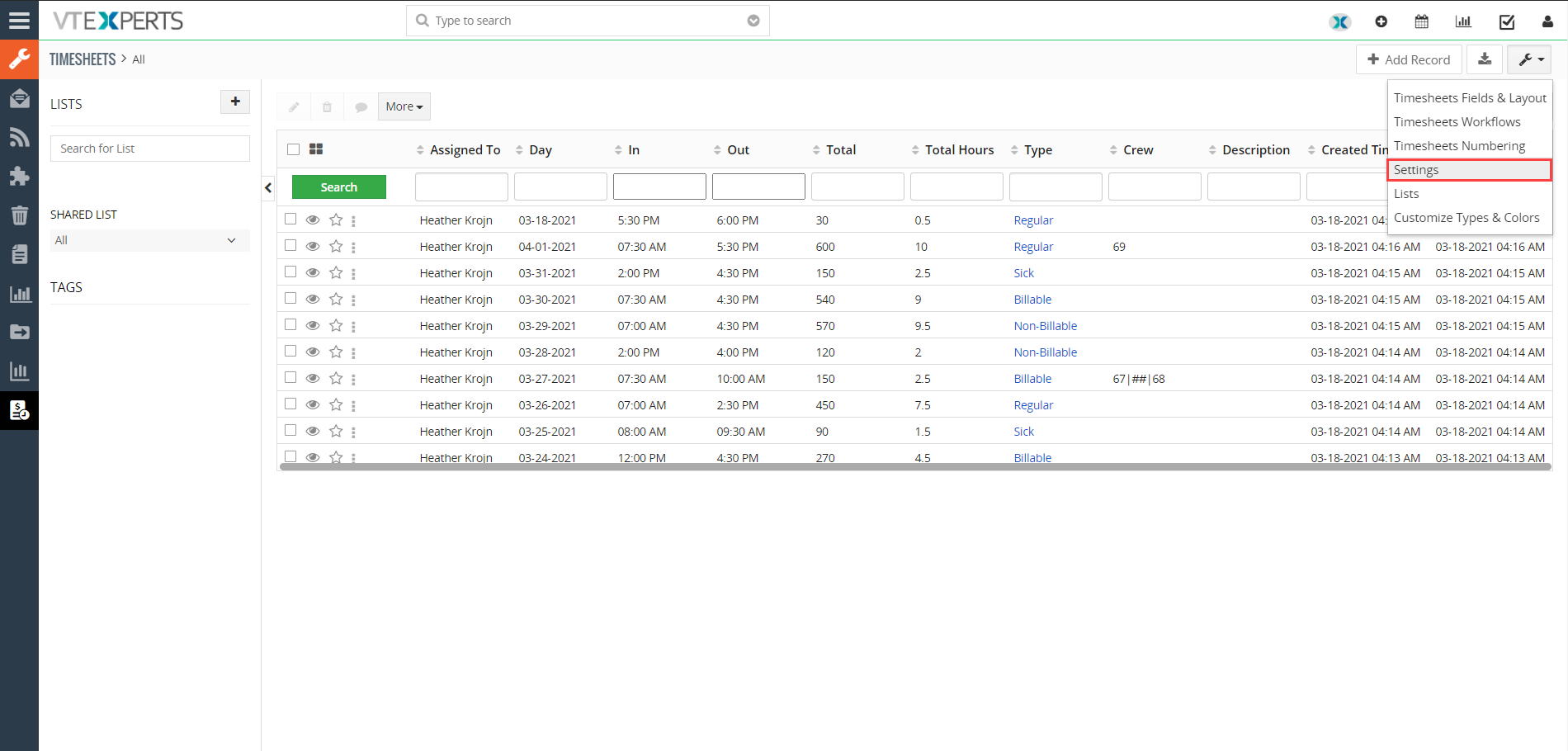This screenshot has width=1568, height=751.
Task: Click the green Search button
Action: [x=339, y=187]
